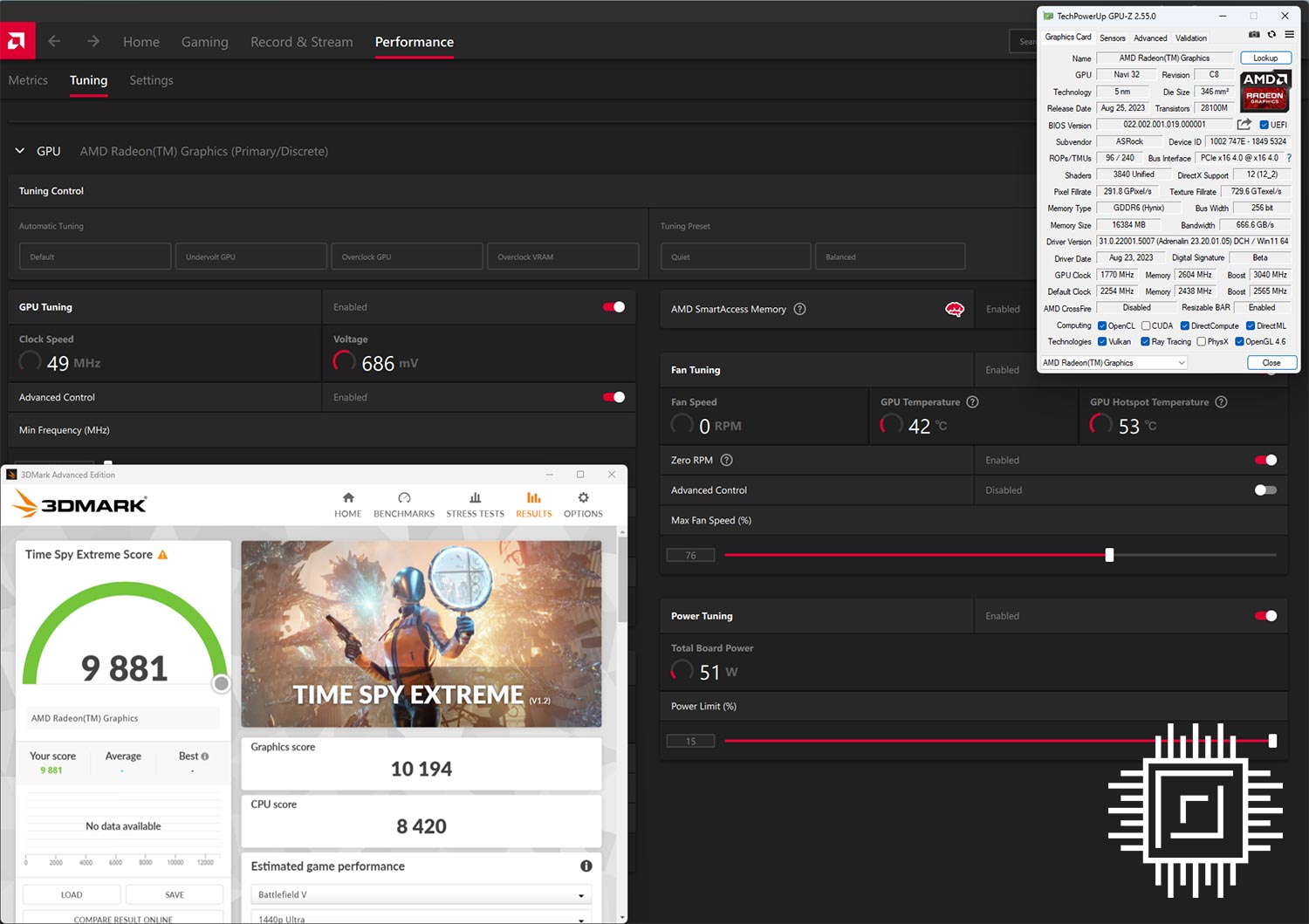The image size is (1309, 924).
Task: Go forward with the right arrow
Action: coord(93,41)
